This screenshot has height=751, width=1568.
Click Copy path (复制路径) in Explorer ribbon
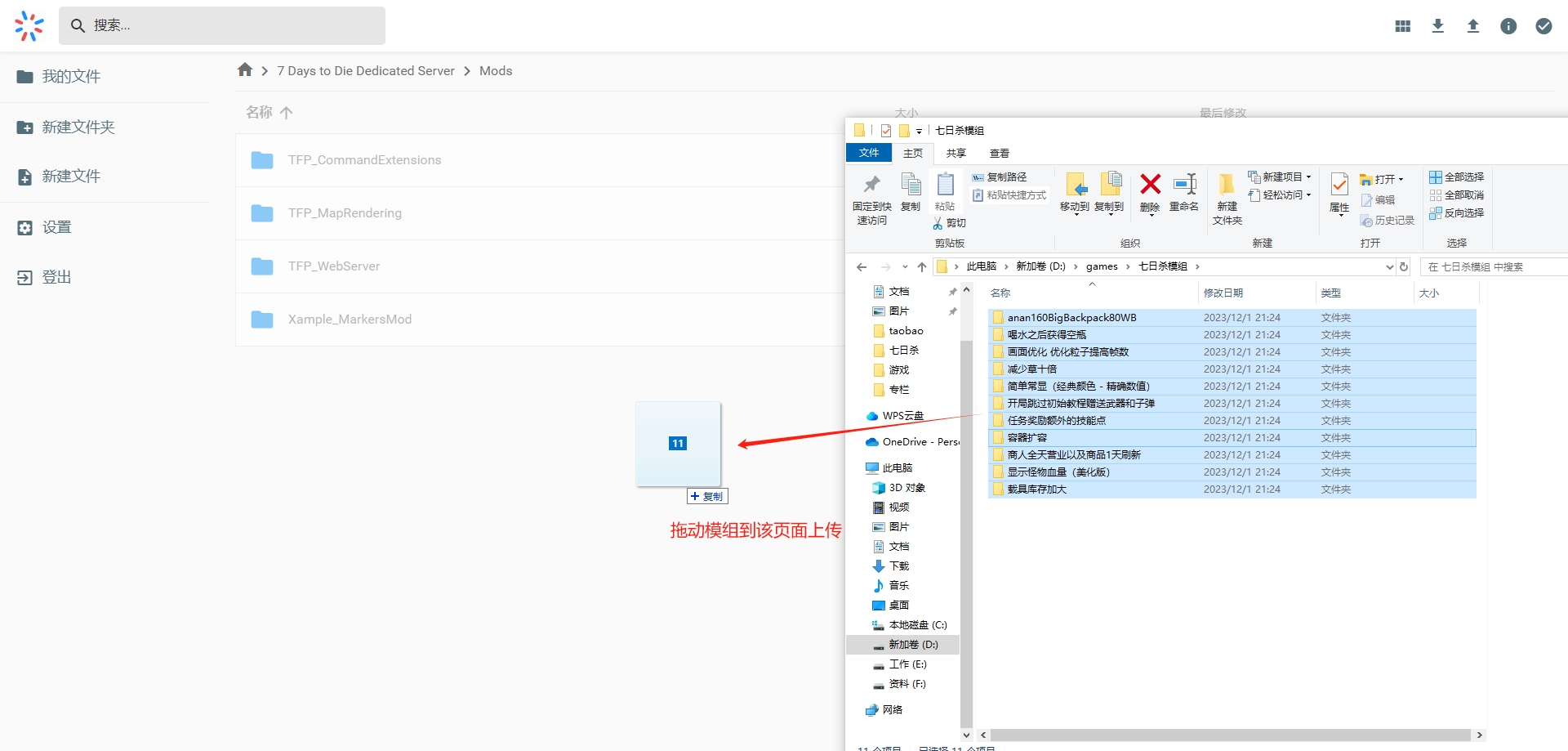pos(1000,177)
